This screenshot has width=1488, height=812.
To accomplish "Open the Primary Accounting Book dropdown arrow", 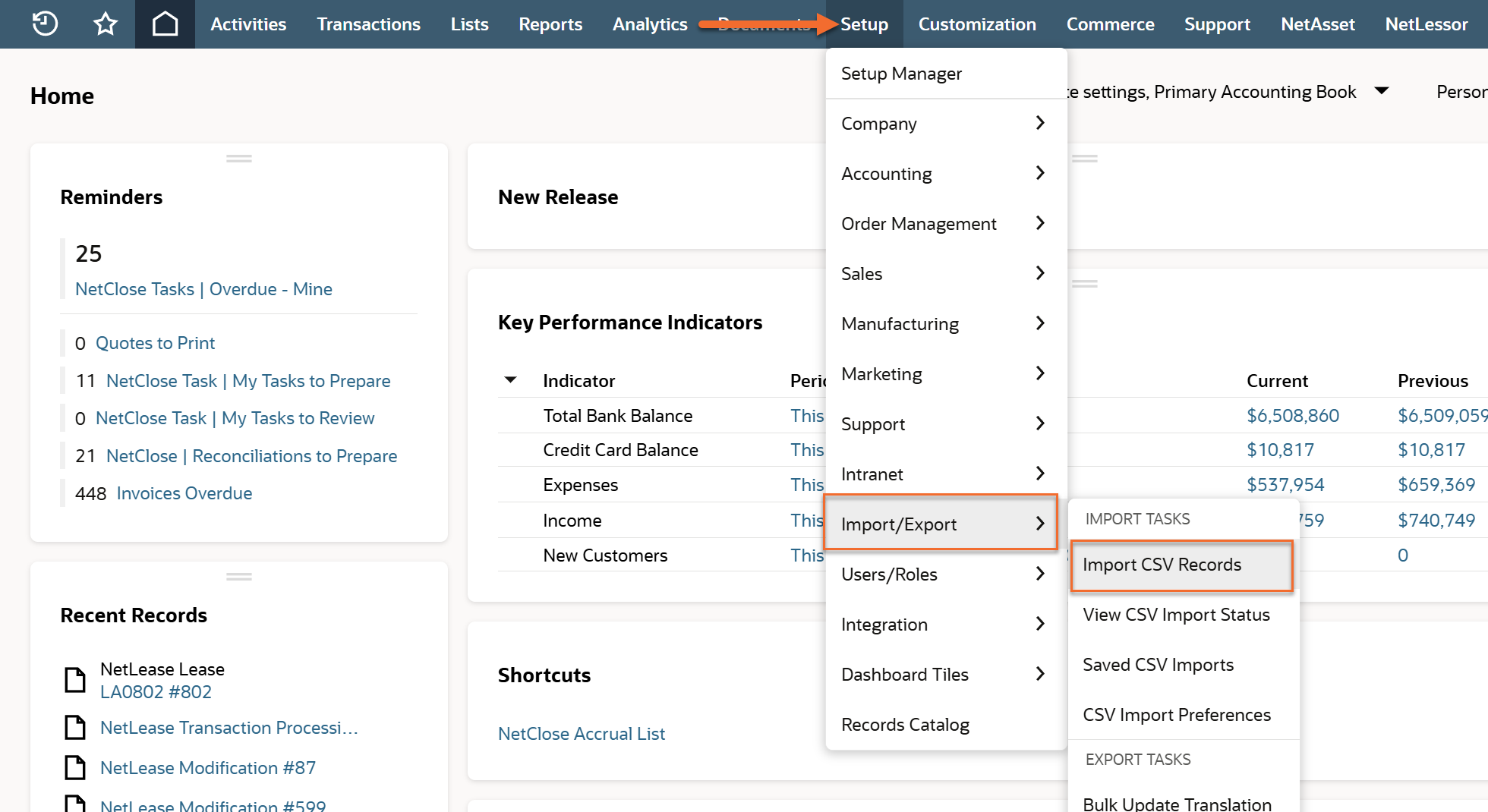I will pos(1382,91).
